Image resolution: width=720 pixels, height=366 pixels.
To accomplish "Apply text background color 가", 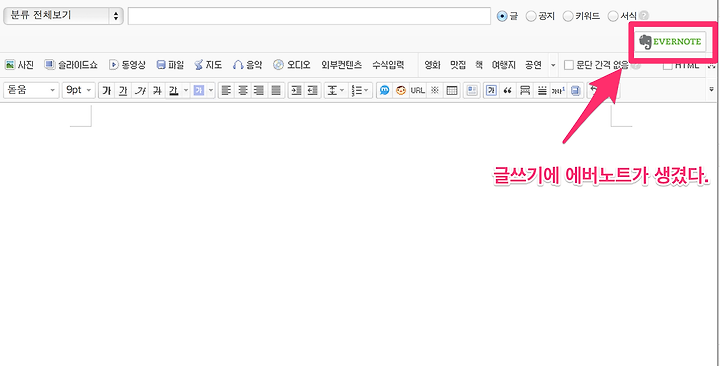I will [198, 90].
